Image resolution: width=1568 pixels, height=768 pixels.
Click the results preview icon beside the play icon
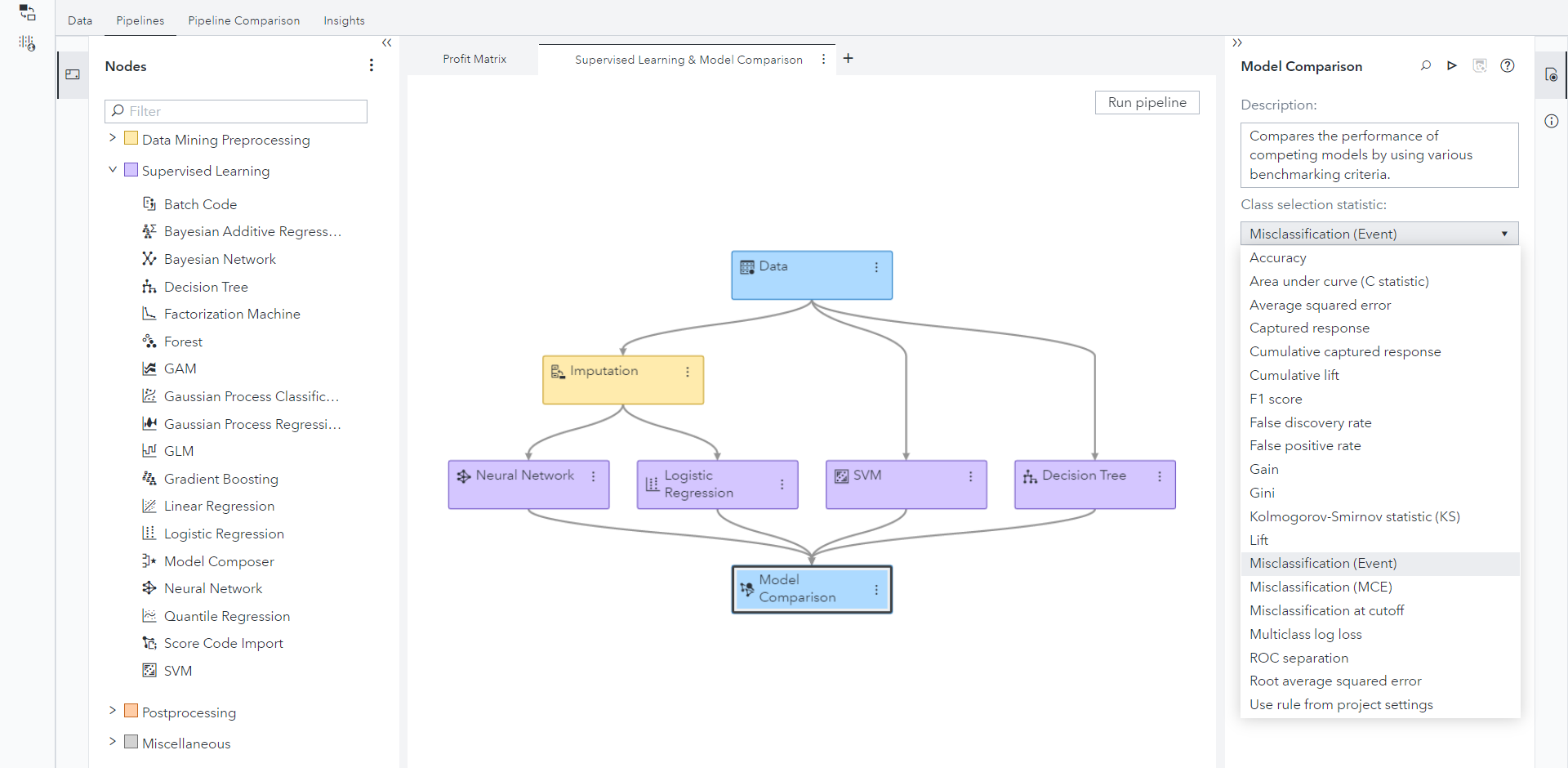point(1480,66)
